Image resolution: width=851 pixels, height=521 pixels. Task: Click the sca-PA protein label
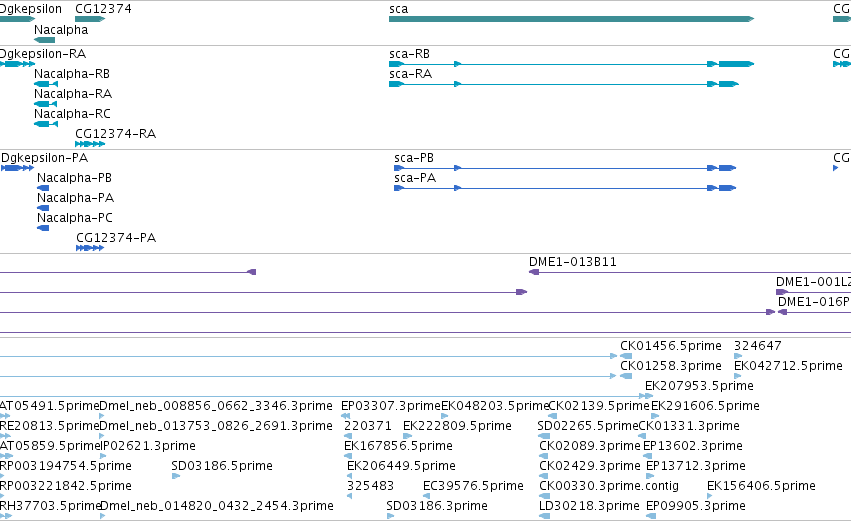415,178
